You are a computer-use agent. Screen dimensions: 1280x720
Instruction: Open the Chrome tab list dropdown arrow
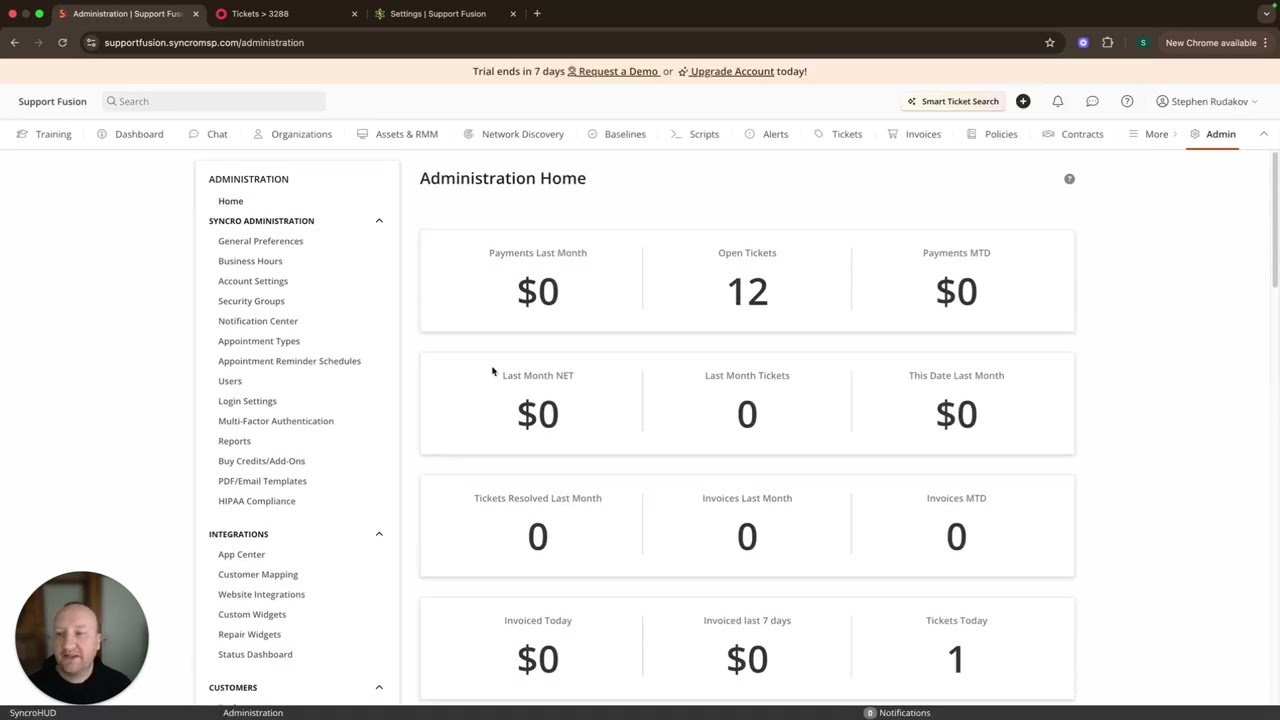pos(1266,14)
